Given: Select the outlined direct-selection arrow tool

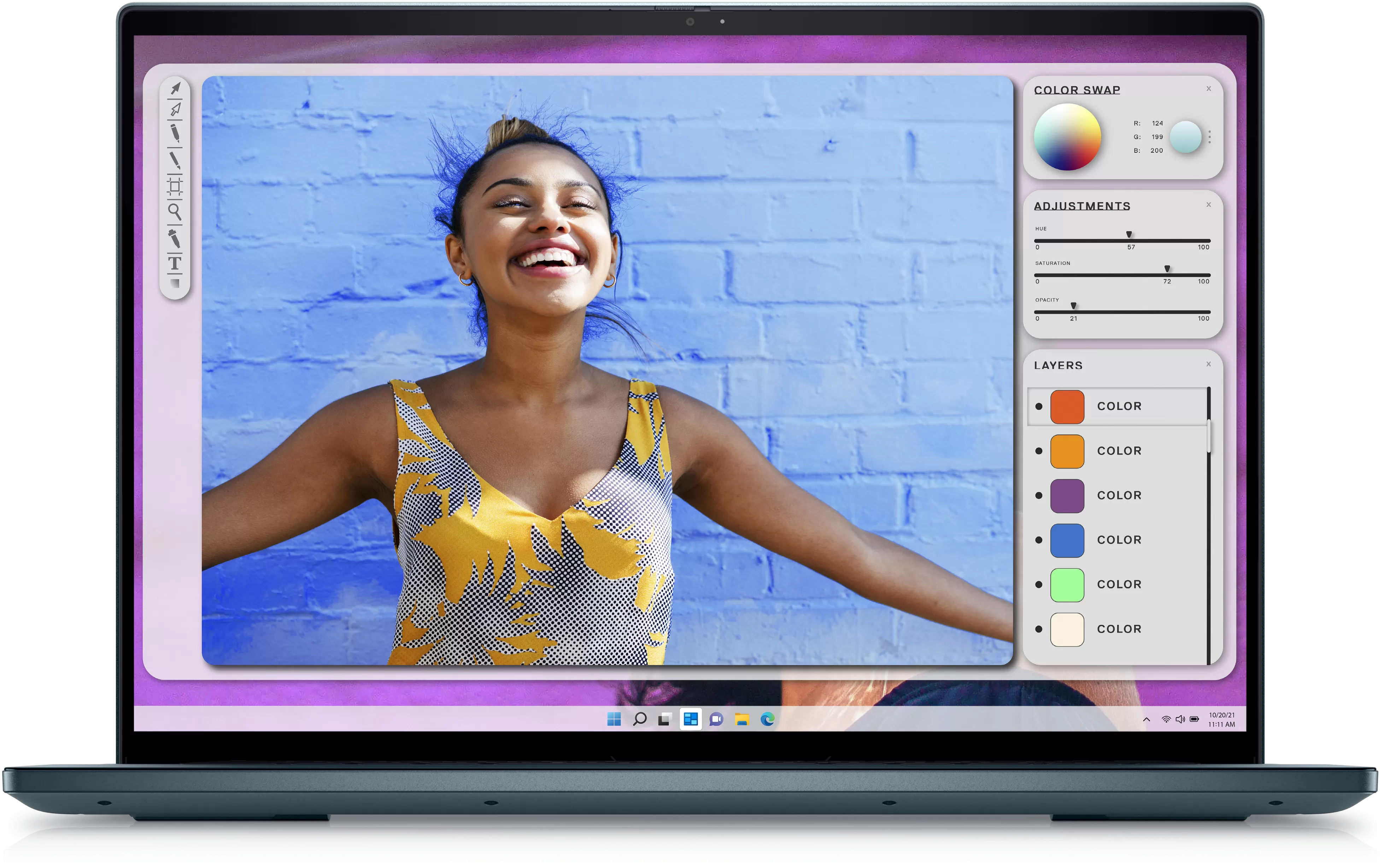Looking at the screenshot, I should (x=176, y=109).
